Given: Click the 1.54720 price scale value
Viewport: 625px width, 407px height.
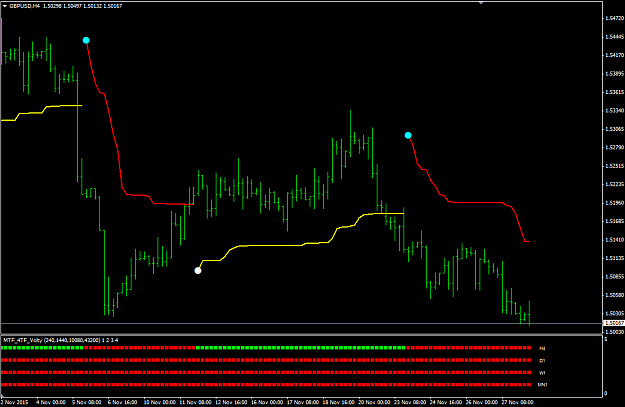Looking at the screenshot, I should coord(614,18).
